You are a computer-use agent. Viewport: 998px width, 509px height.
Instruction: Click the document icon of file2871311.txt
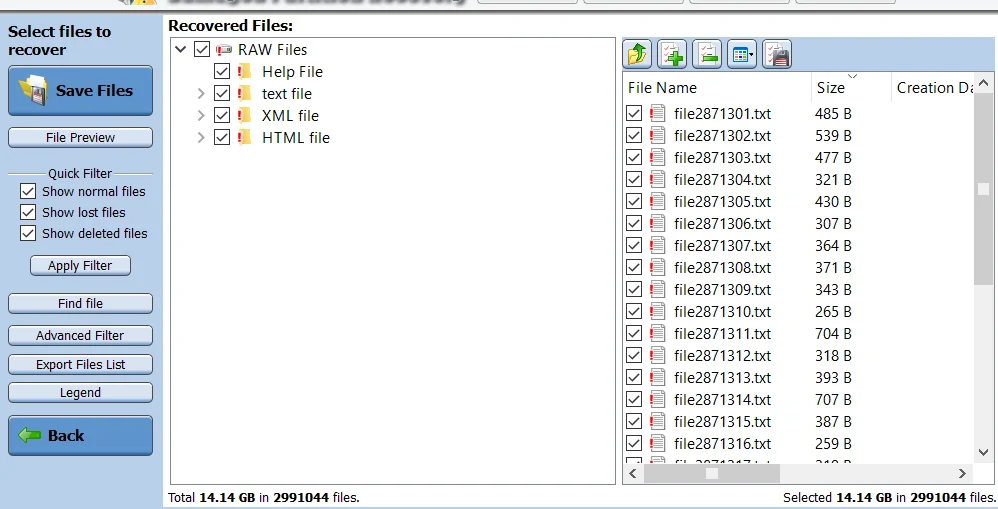657,333
